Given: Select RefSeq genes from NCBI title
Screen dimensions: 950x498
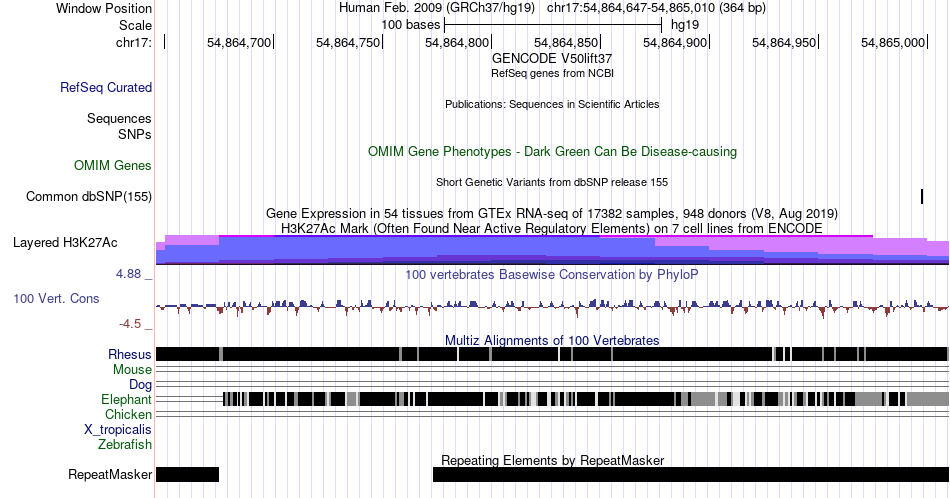Looking at the screenshot, I should [552, 73].
